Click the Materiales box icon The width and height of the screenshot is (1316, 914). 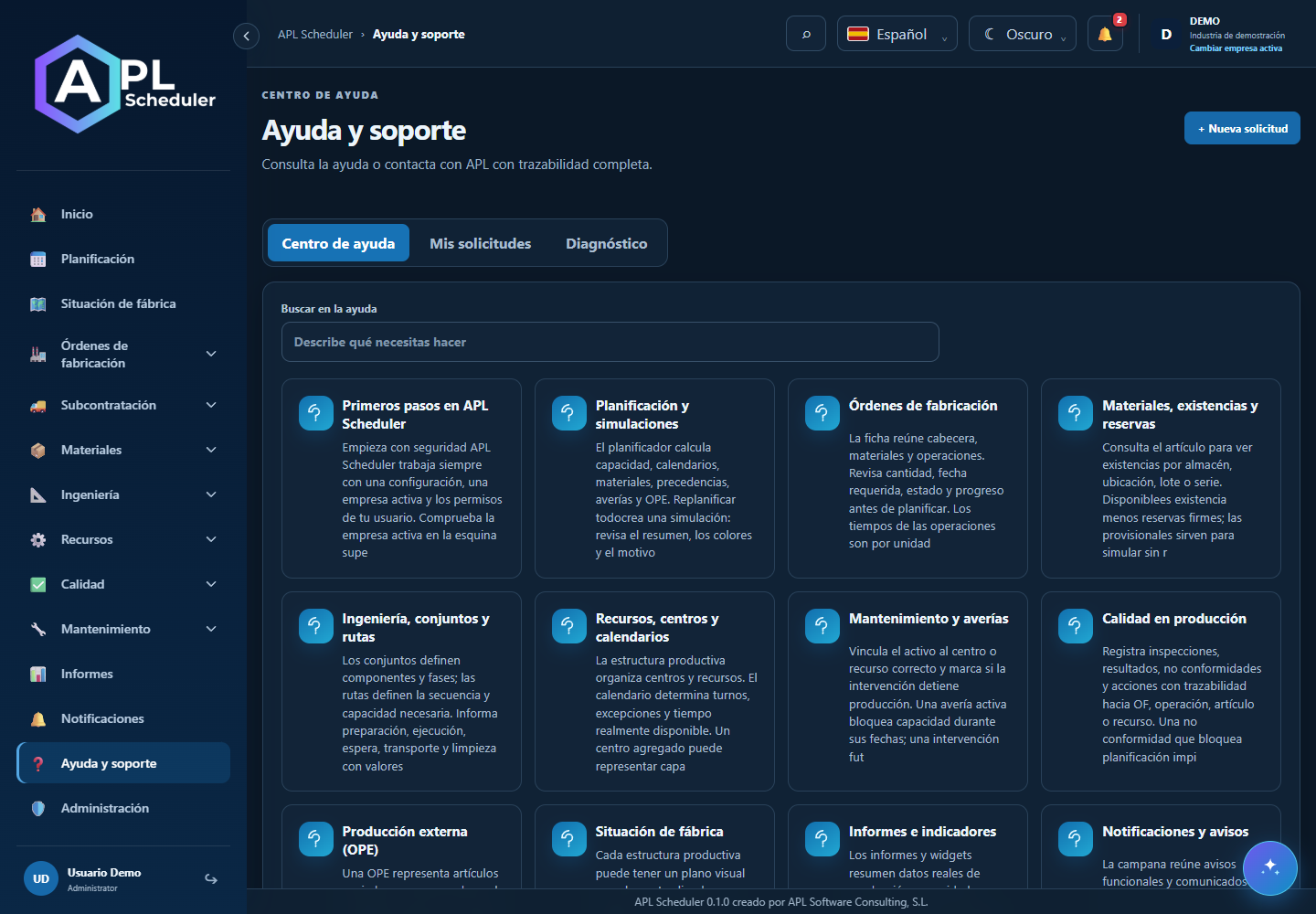click(x=38, y=451)
